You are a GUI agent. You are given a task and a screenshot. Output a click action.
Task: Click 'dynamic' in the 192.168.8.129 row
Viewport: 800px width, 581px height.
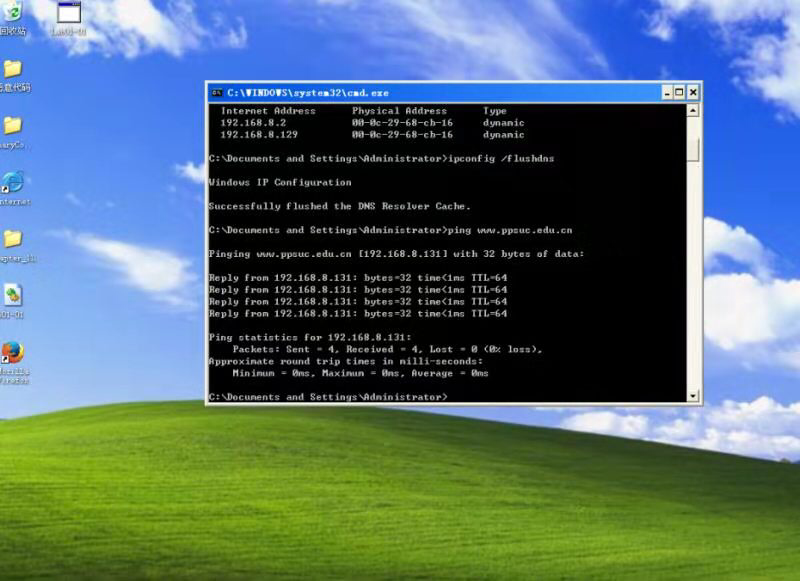click(504, 135)
